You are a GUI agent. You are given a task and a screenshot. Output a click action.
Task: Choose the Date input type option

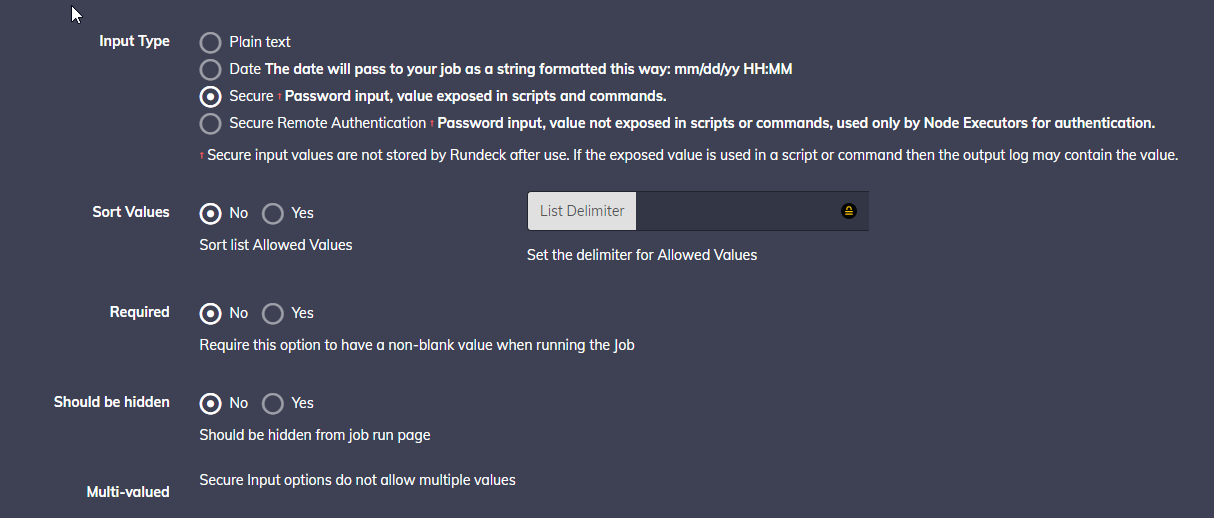(x=210, y=70)
